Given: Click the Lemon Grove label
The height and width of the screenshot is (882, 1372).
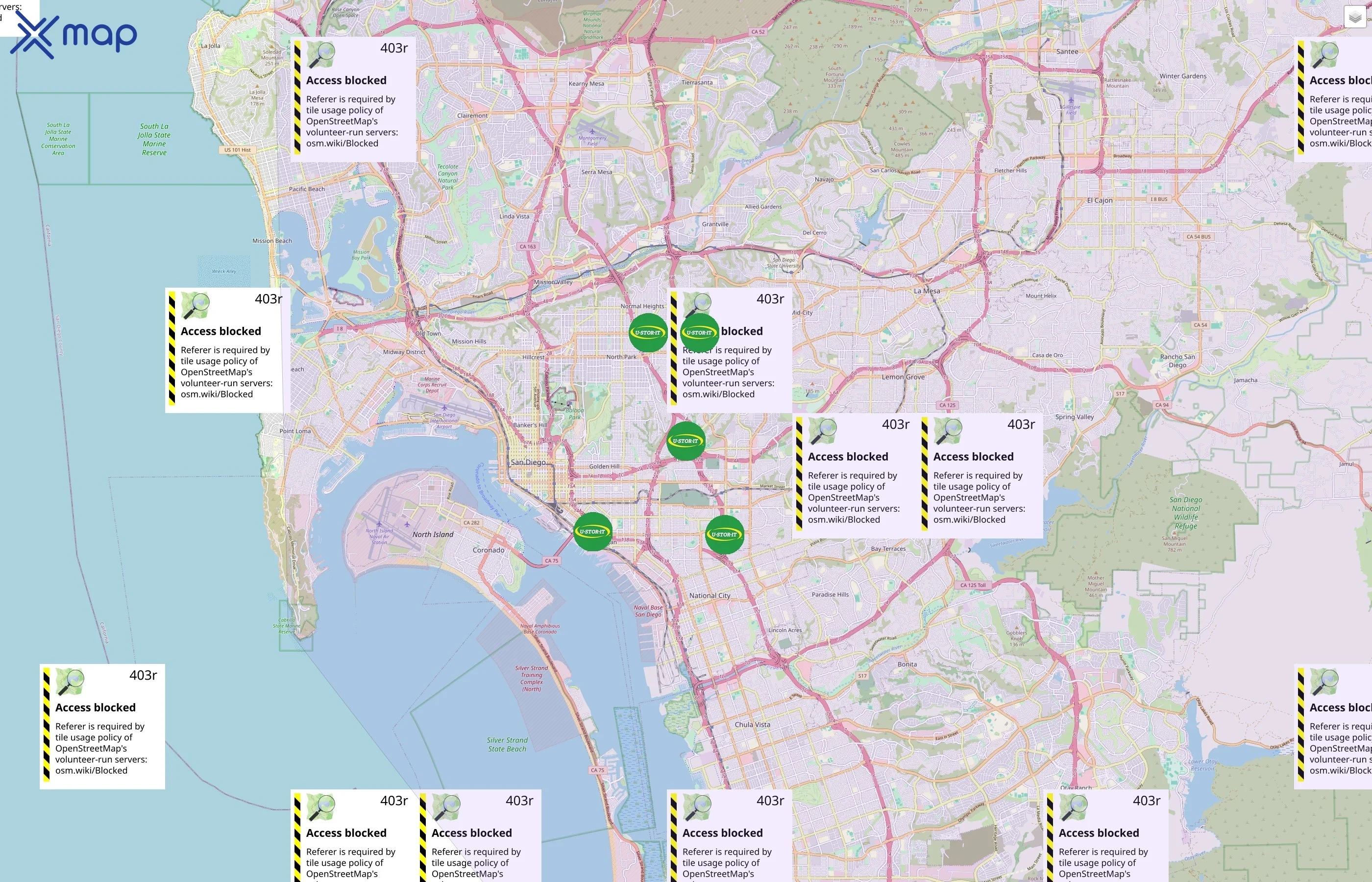Looking at the screenshot, I should click(x=903, y=377).
